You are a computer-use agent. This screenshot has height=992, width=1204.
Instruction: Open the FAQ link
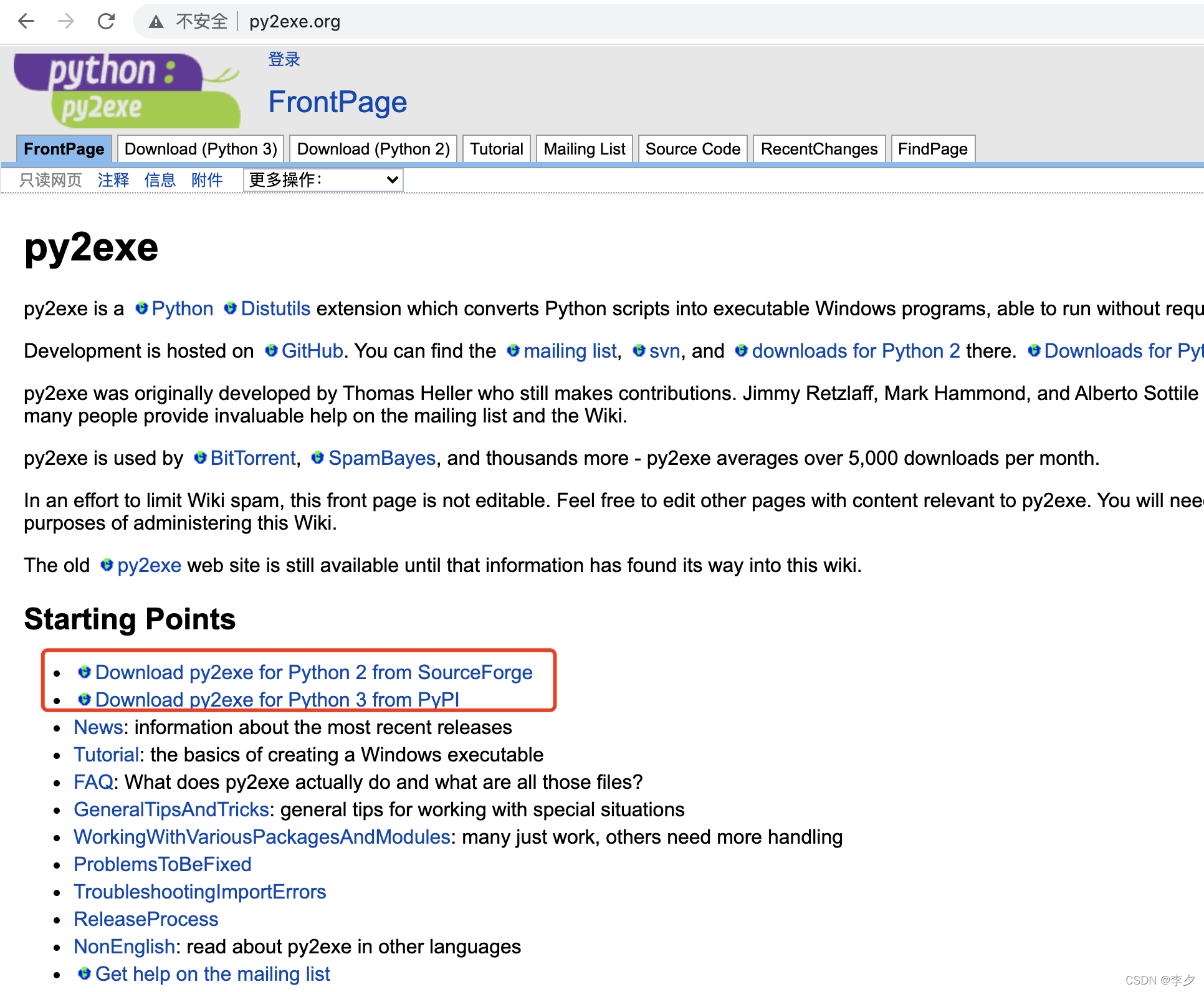[93, 782]
